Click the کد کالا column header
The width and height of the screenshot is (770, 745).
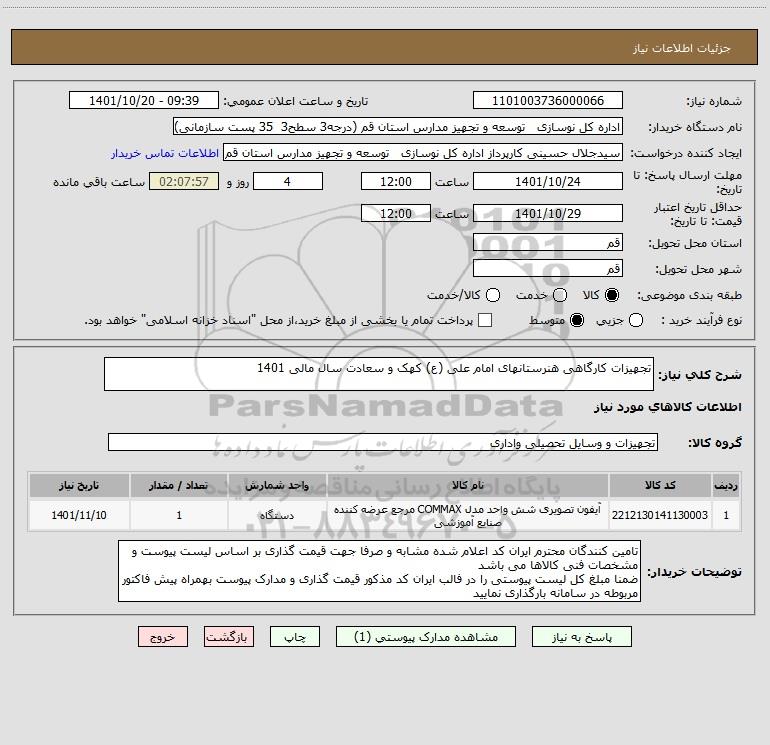[x=660, y=486]
